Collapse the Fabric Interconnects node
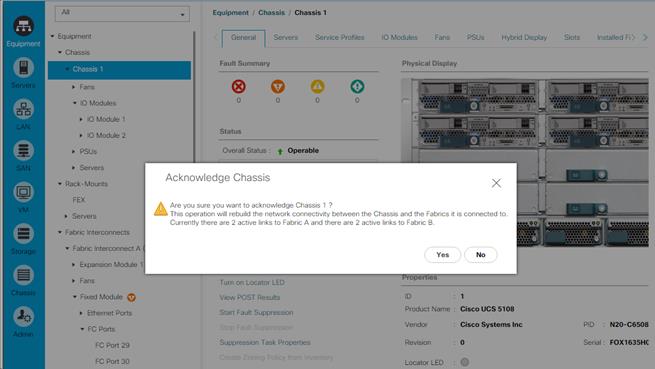 (x=60, y=232)
